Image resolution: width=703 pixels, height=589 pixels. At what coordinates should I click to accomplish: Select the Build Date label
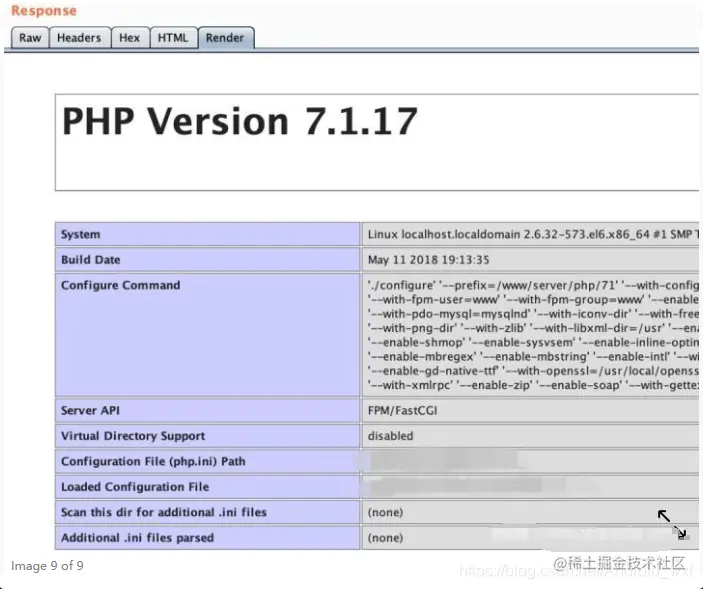pos(91,260)
